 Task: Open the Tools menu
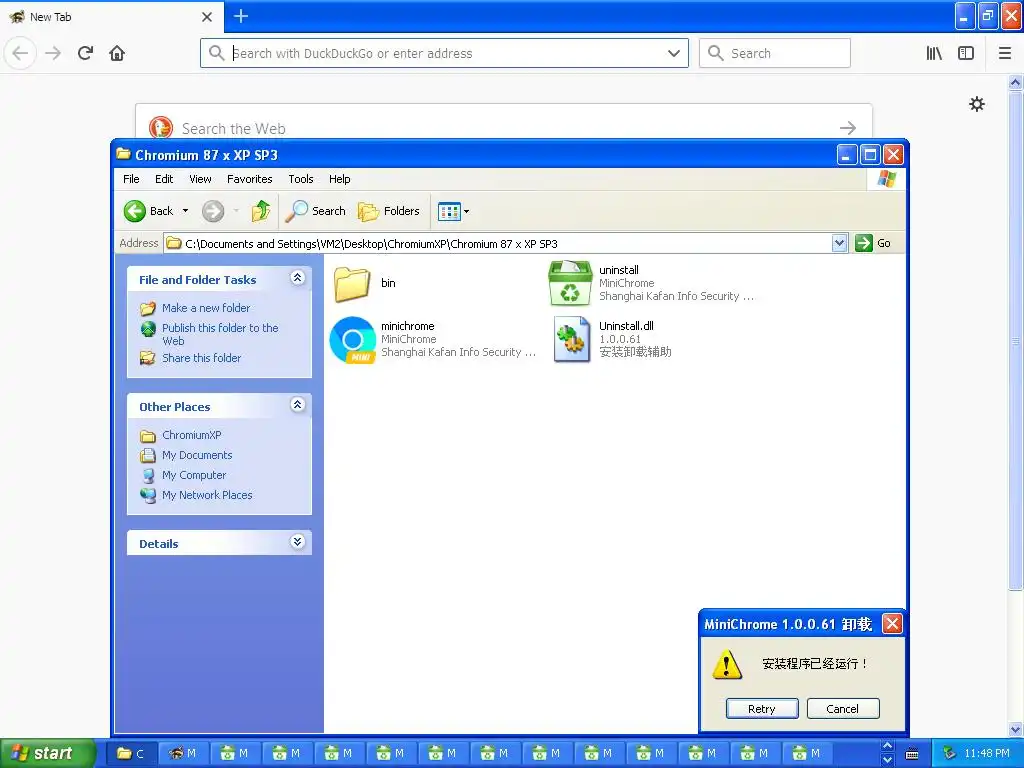pos(300,179)
